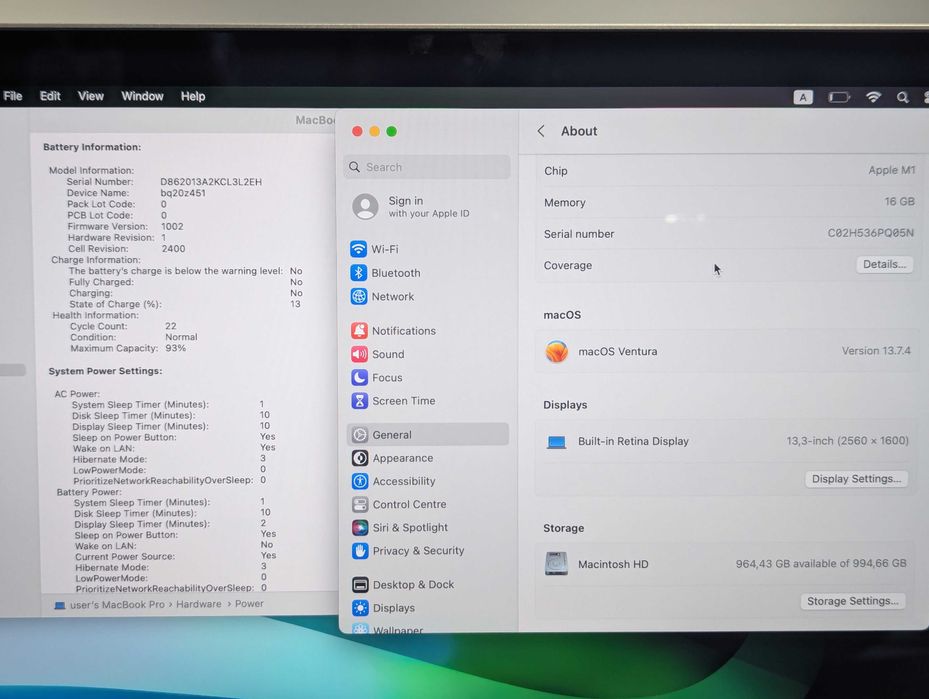Click the Apple ID avatar icon

tap(366, 207)
